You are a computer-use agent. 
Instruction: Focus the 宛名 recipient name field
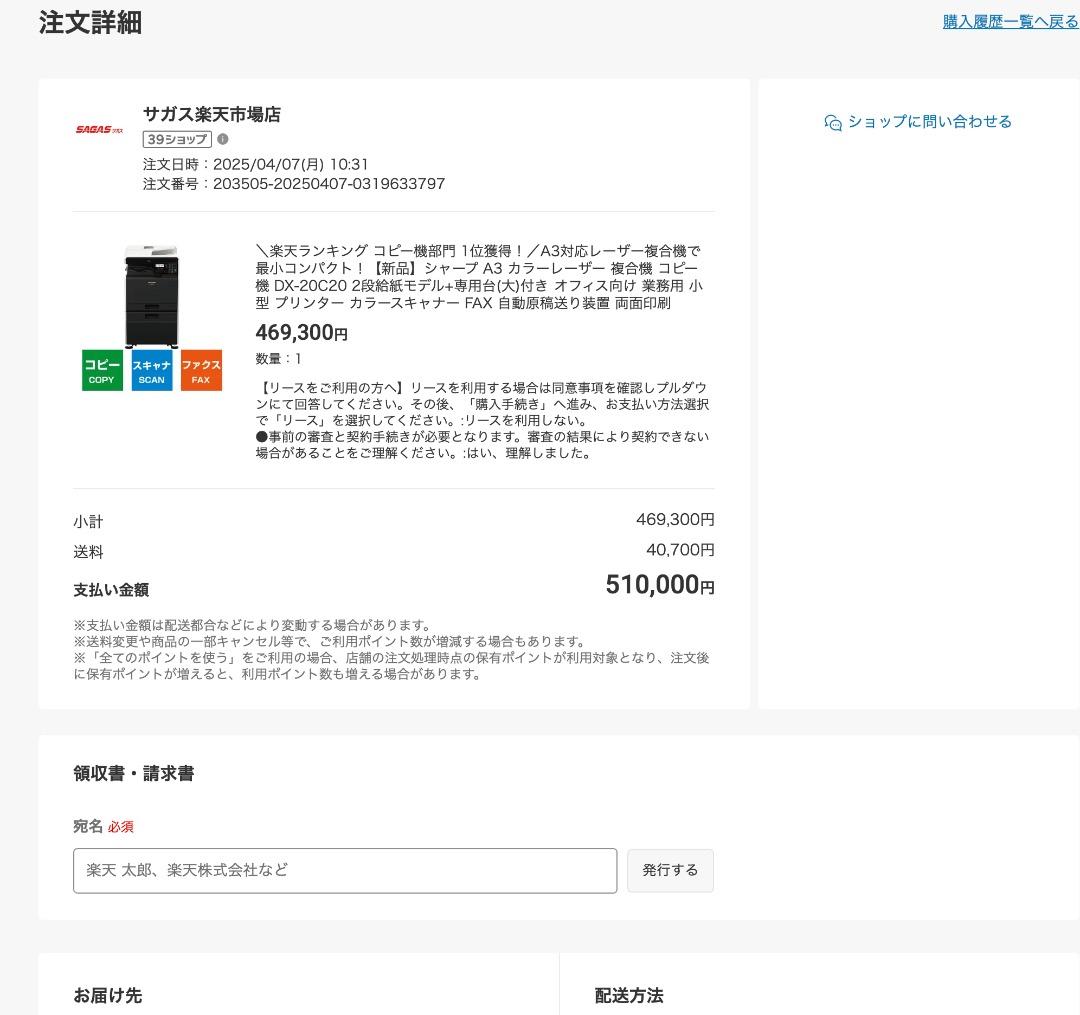click(345, 870)
